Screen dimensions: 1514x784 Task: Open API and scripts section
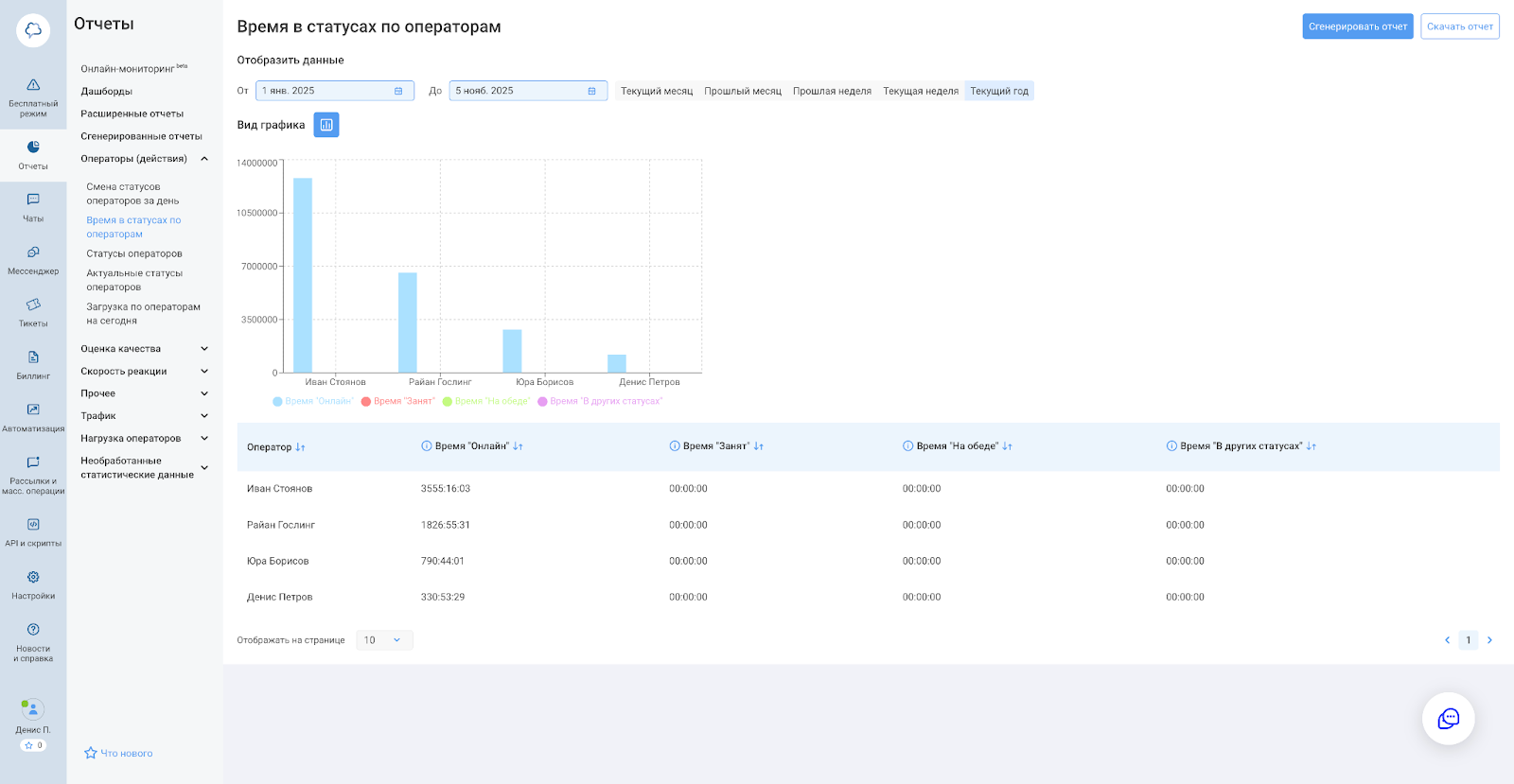pyautogui.click(x=33, y=531)
